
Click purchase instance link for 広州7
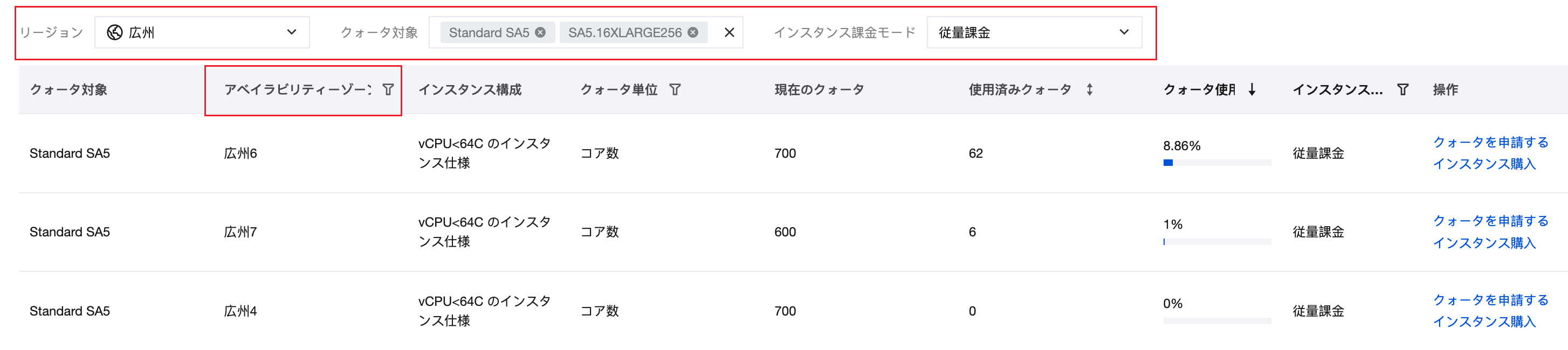click(1483, 243)
